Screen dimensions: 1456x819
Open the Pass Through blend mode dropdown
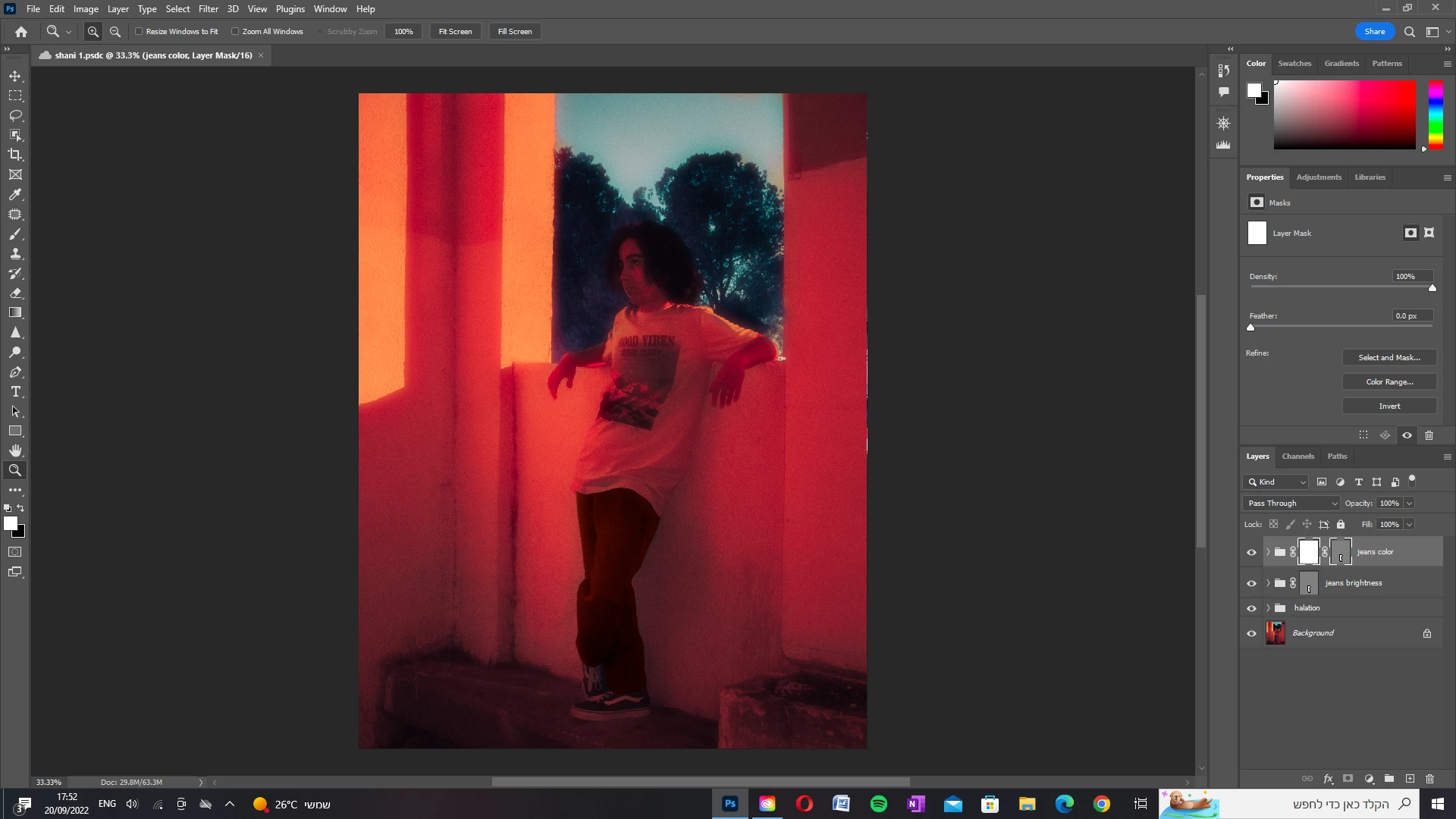pos(1291,504)
